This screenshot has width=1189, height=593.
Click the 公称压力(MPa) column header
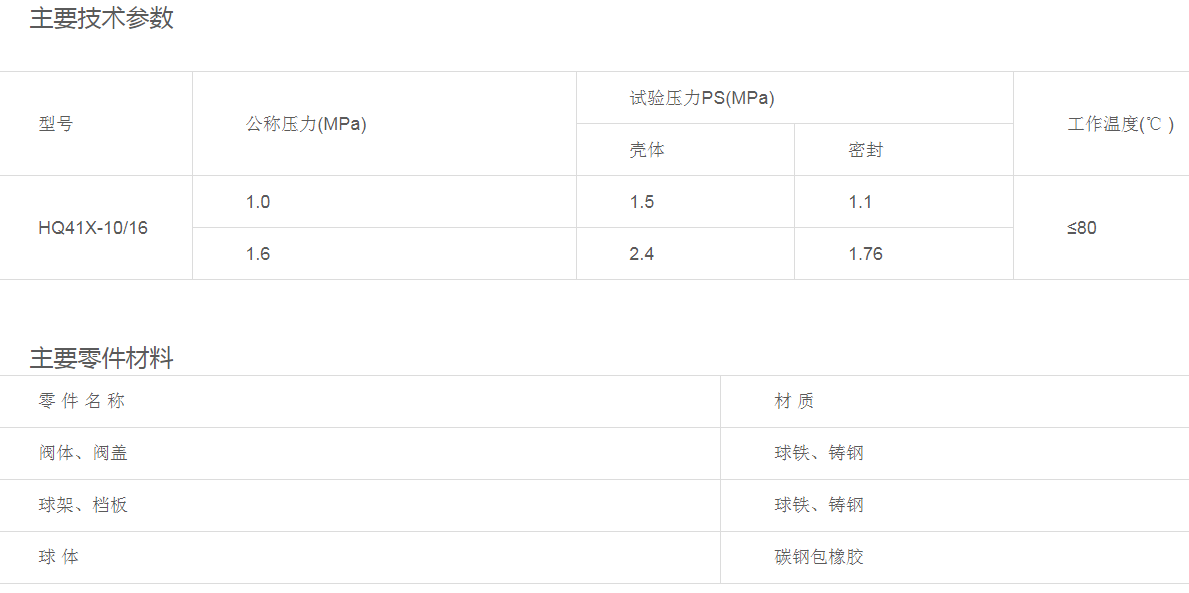306,124
